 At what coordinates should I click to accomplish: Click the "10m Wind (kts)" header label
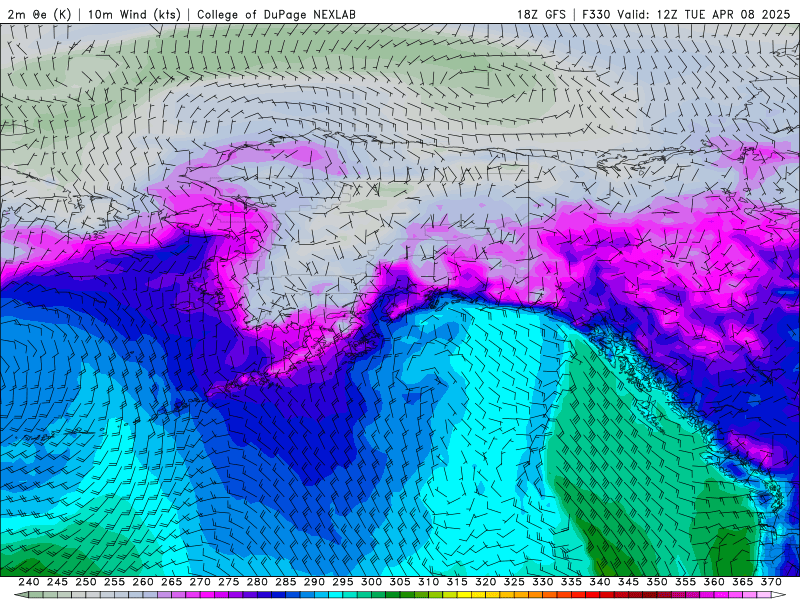point(134,14)
